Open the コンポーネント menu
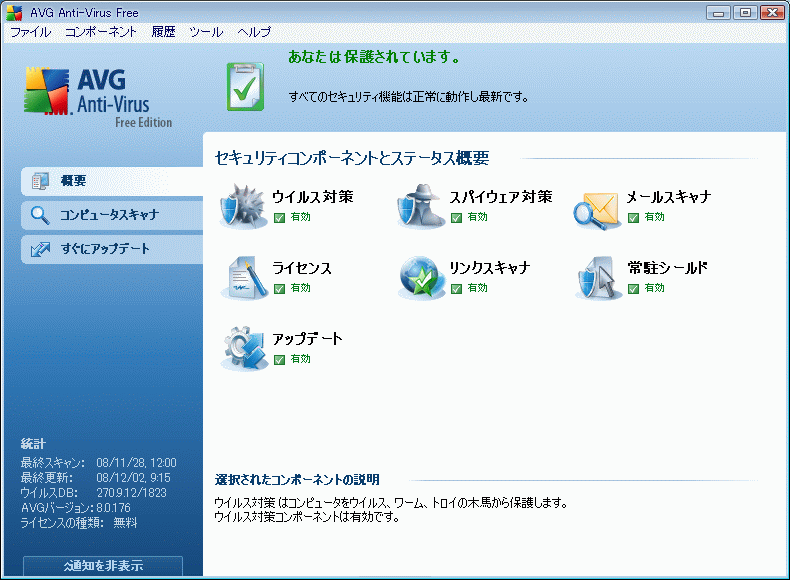The height and width of the screenshot is (580, 790). coord(101,32)
